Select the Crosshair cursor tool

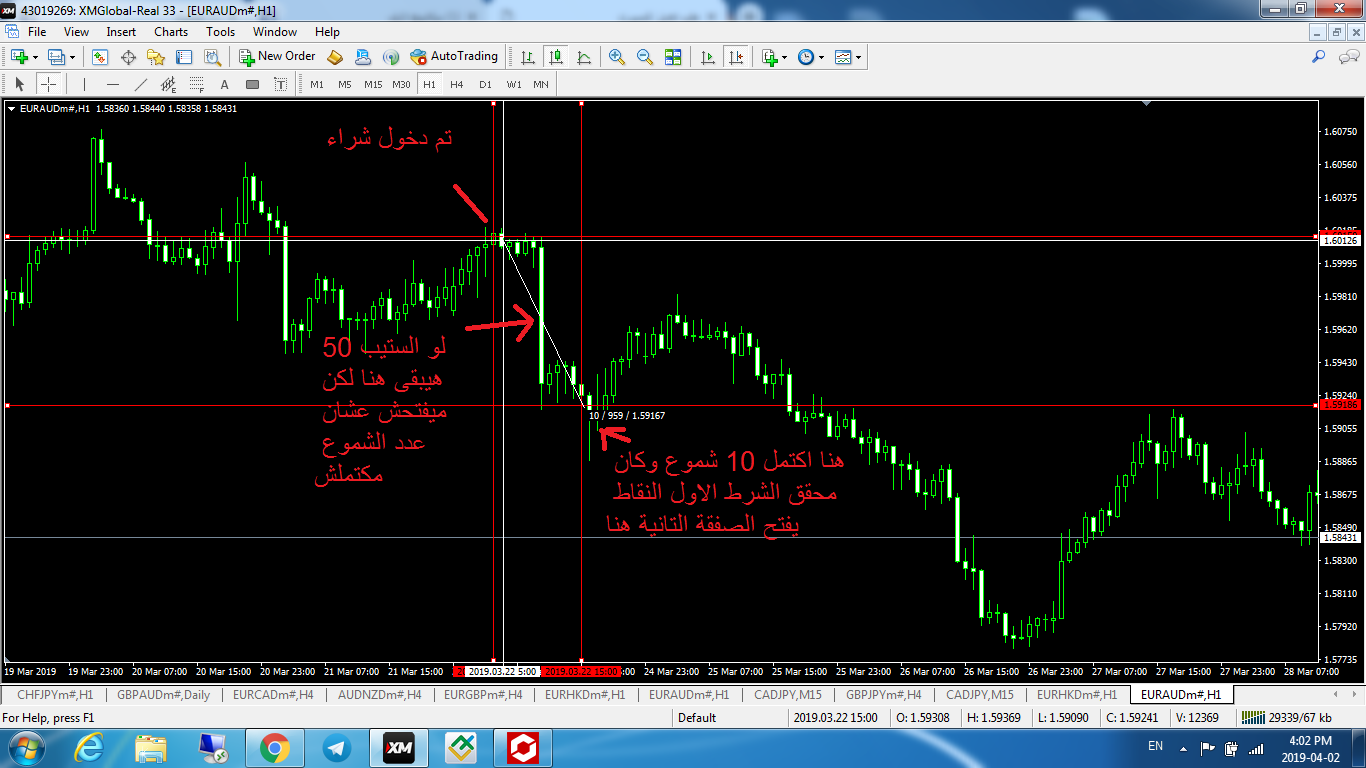coord(48,84)
